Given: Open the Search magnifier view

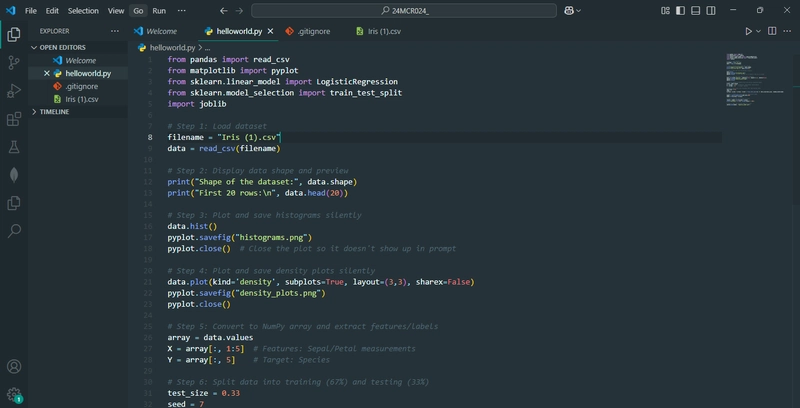Looking at the screenshot, I should click(14, 231).
